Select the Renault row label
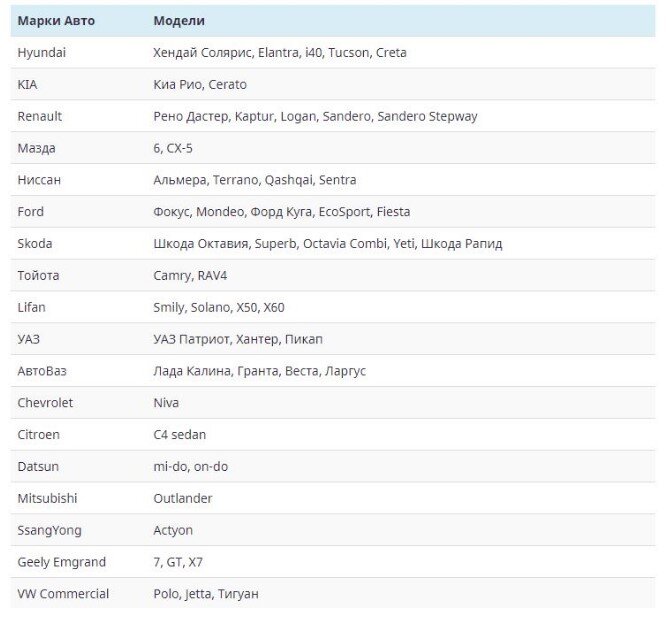Image resolution: width=666 pixels, height=618 pixels. tap(40, 117)
